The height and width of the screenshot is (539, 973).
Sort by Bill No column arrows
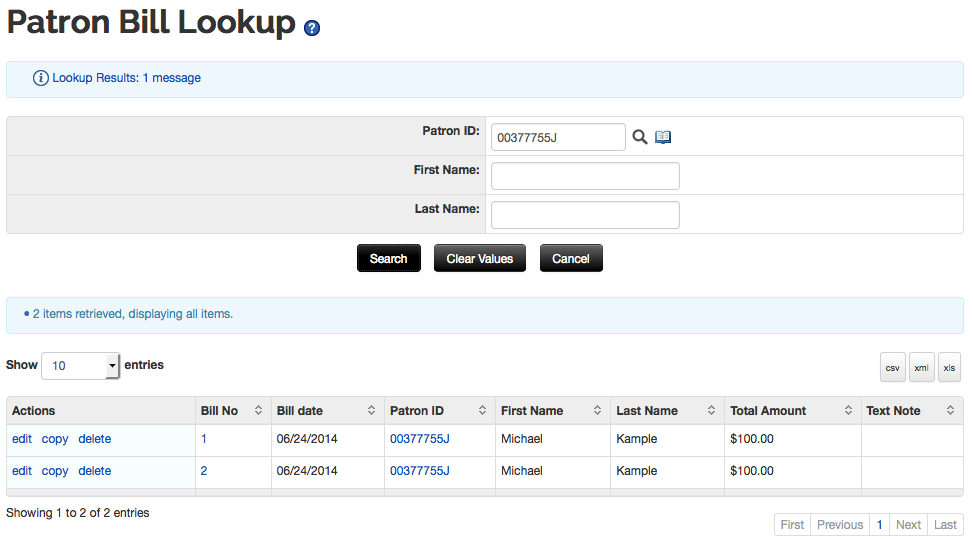[x=259, y=411]
